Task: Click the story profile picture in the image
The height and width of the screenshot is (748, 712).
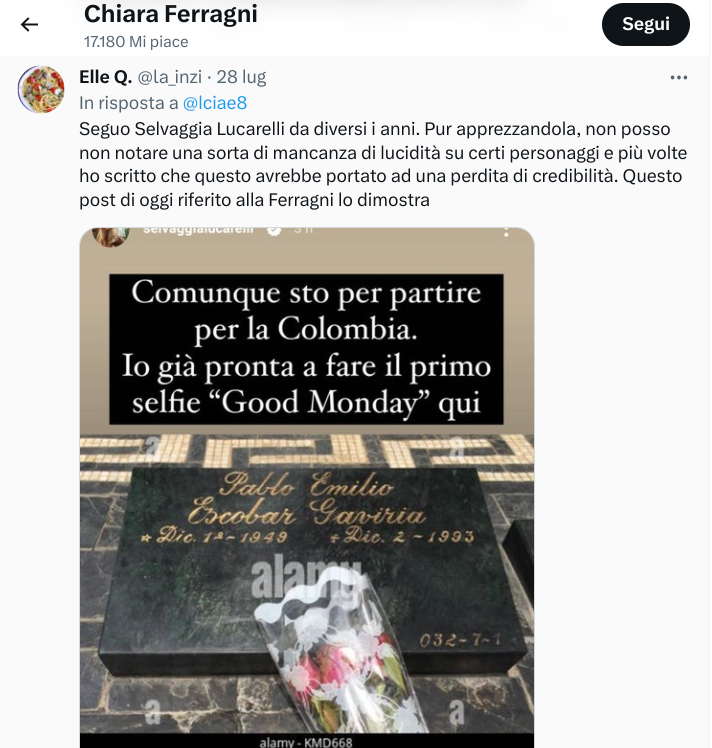Action: point(111,236)
